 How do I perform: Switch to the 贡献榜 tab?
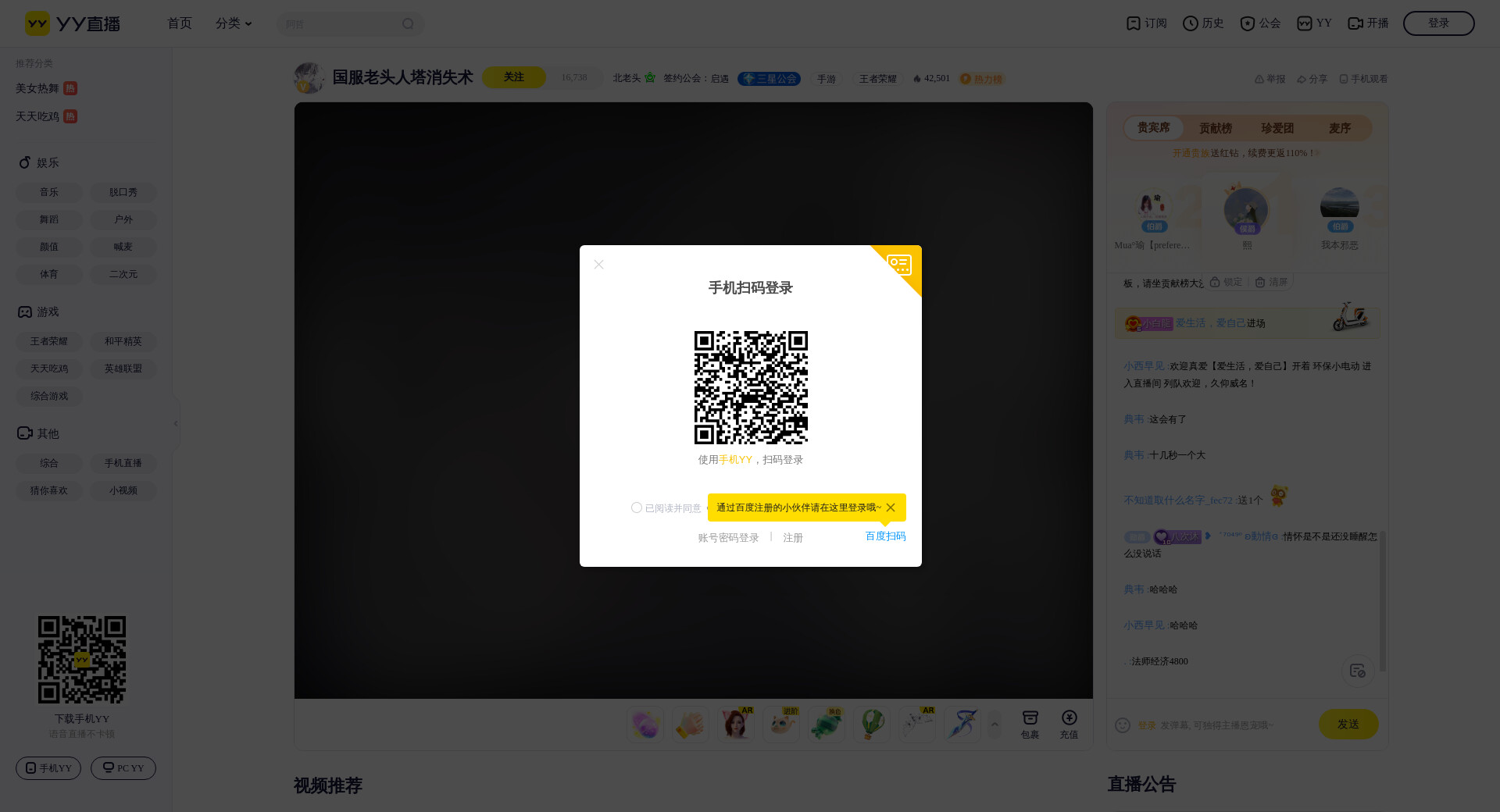coord(1215,128)
